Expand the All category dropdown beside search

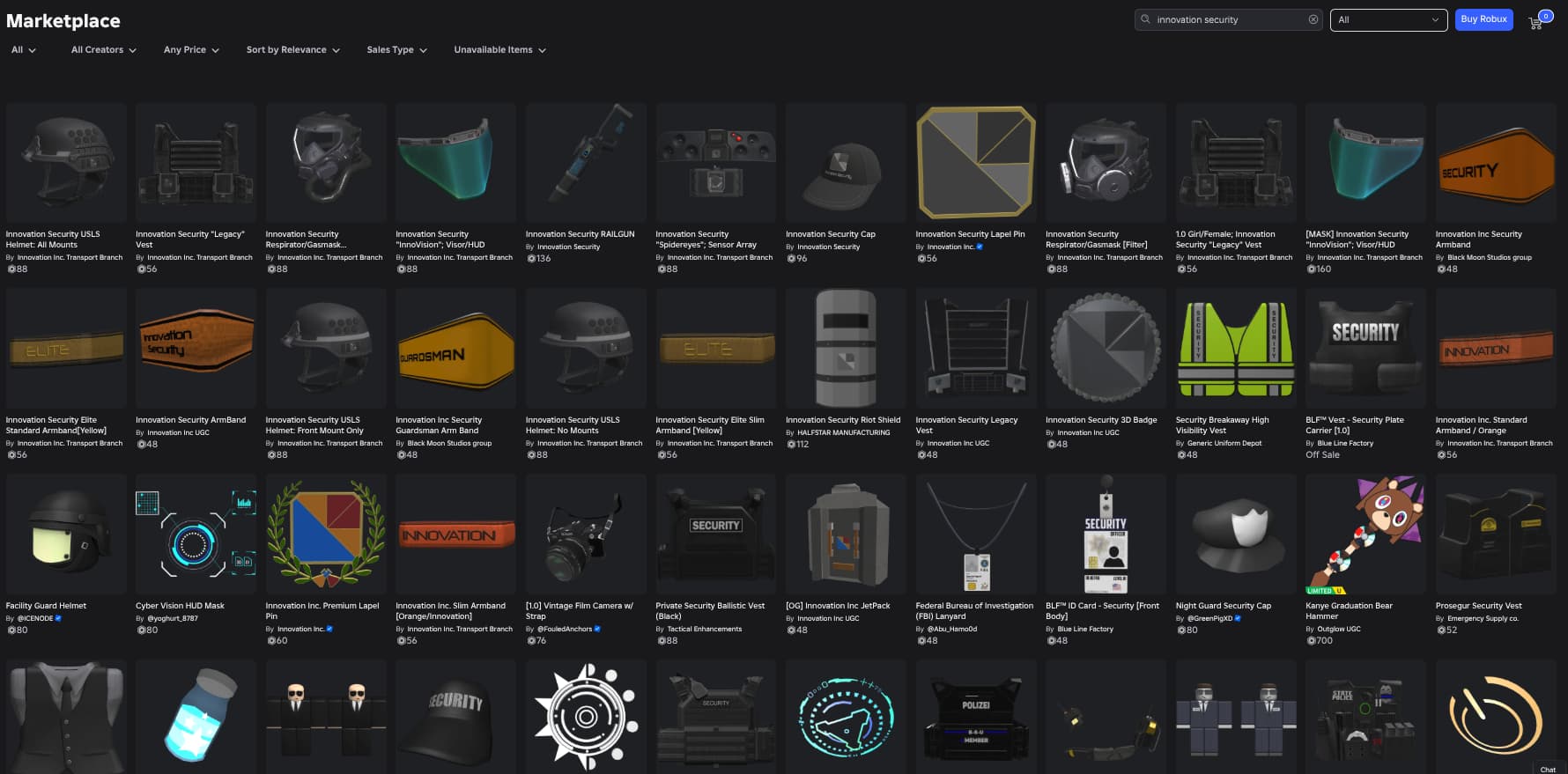tap(1388, 19)
